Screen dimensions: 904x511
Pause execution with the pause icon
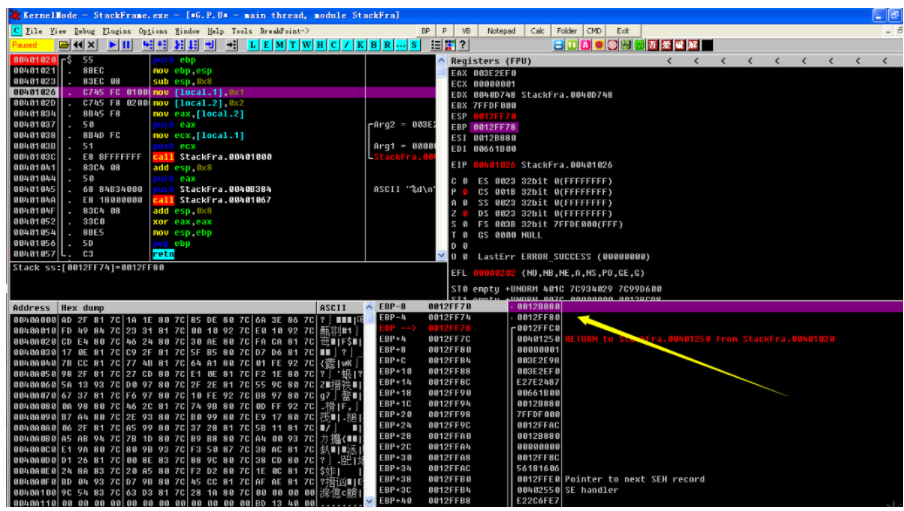[126, 45]
